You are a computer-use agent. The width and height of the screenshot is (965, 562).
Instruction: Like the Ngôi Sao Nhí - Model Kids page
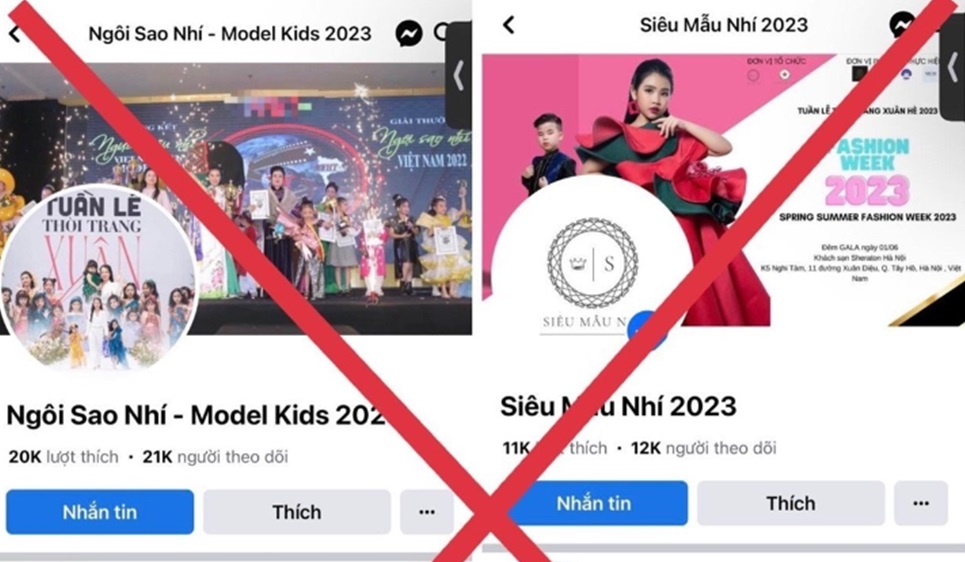(x=297, y=512)
